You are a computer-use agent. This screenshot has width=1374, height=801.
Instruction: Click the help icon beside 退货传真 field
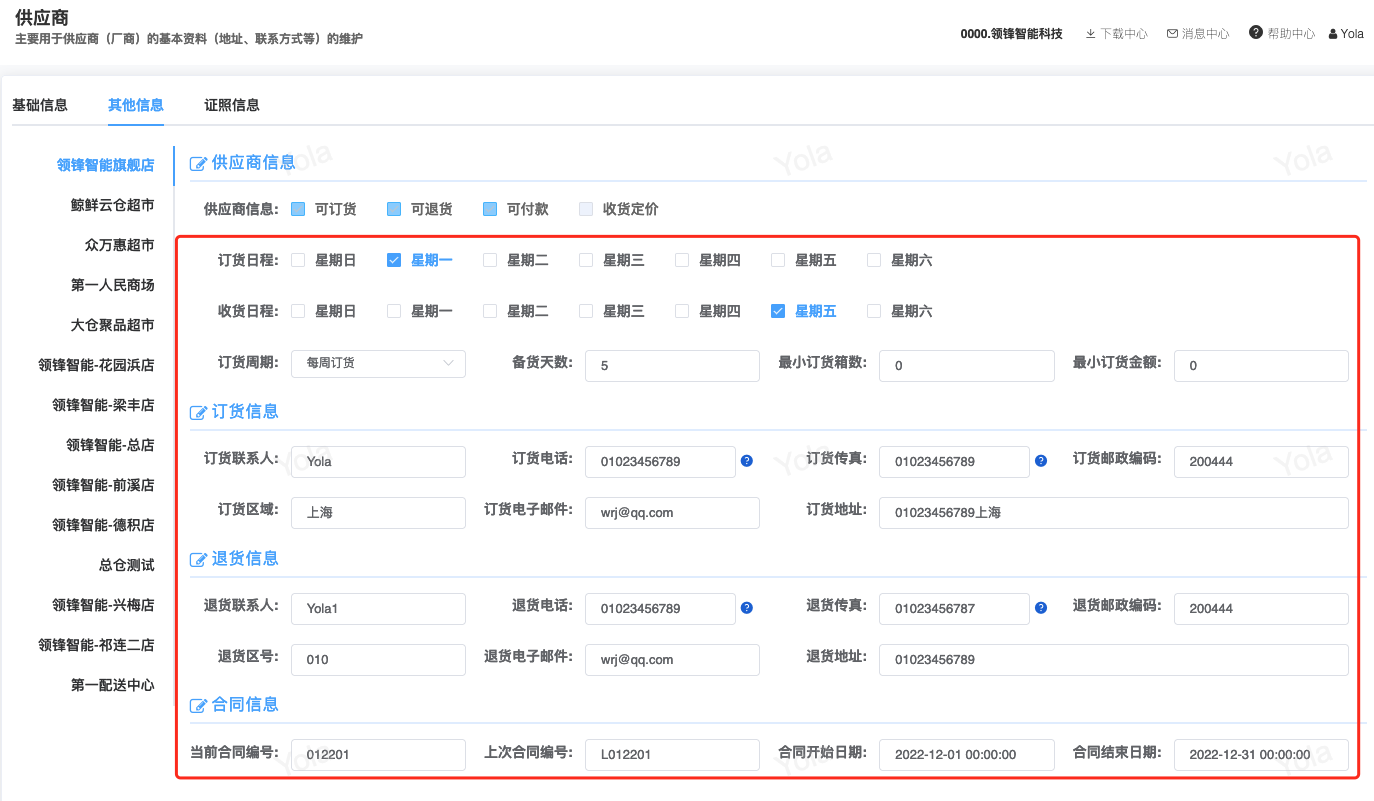pos(1040,608)
